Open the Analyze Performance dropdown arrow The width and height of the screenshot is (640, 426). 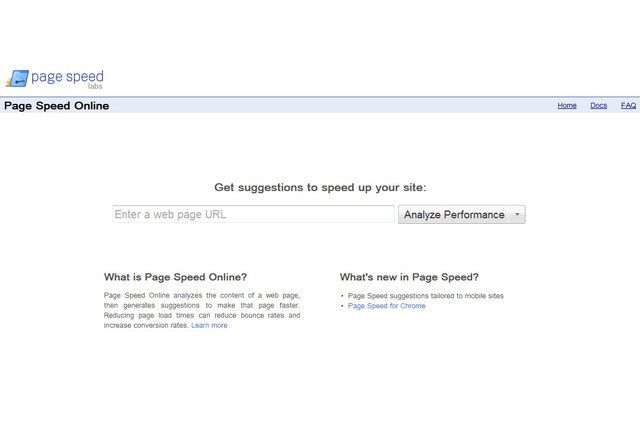tap(517, 215)
